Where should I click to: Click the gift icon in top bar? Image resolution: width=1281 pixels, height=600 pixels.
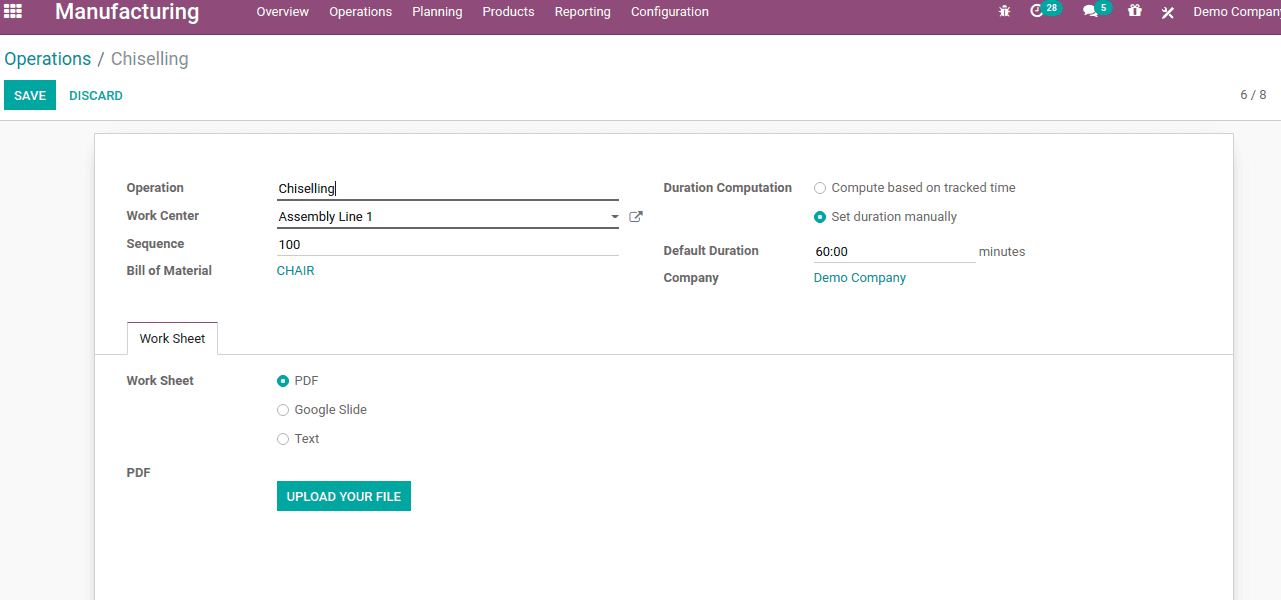(x=1134, y=11)
